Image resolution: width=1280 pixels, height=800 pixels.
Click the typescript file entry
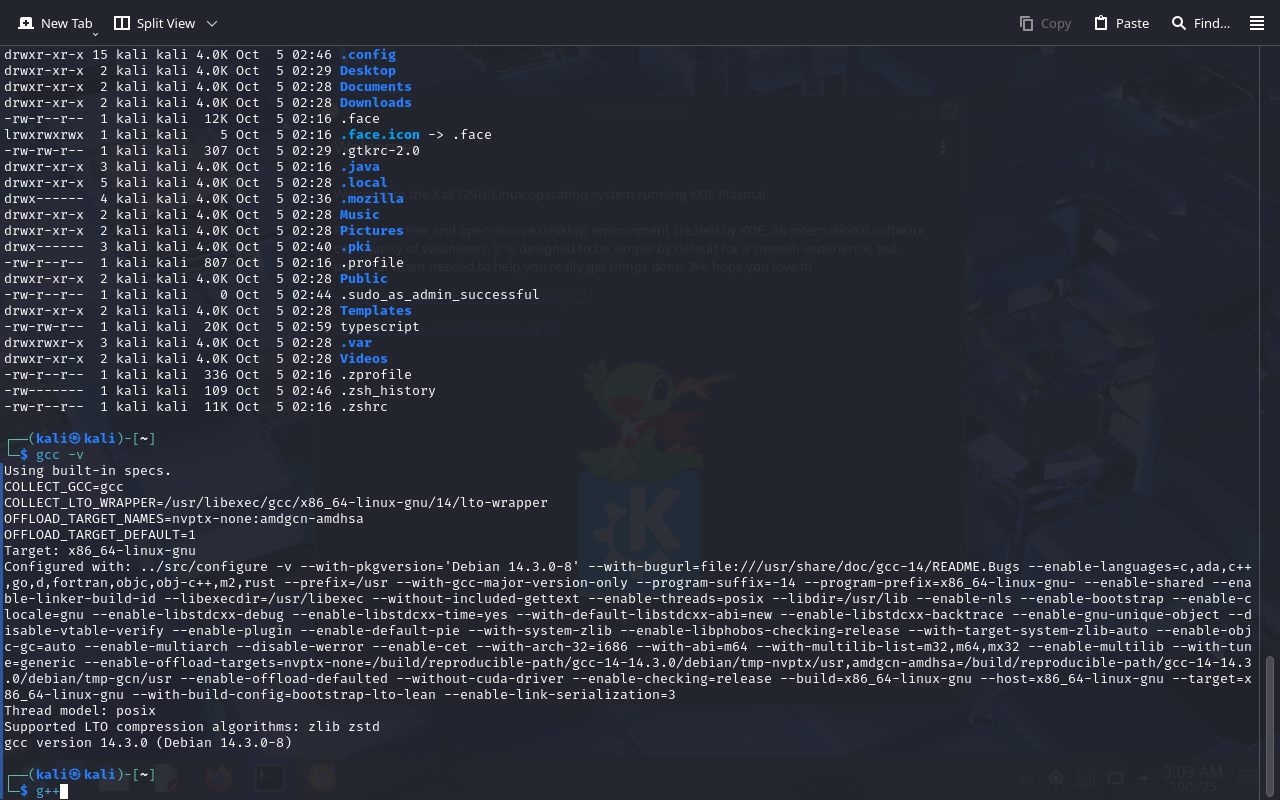(x=379, y=327)
